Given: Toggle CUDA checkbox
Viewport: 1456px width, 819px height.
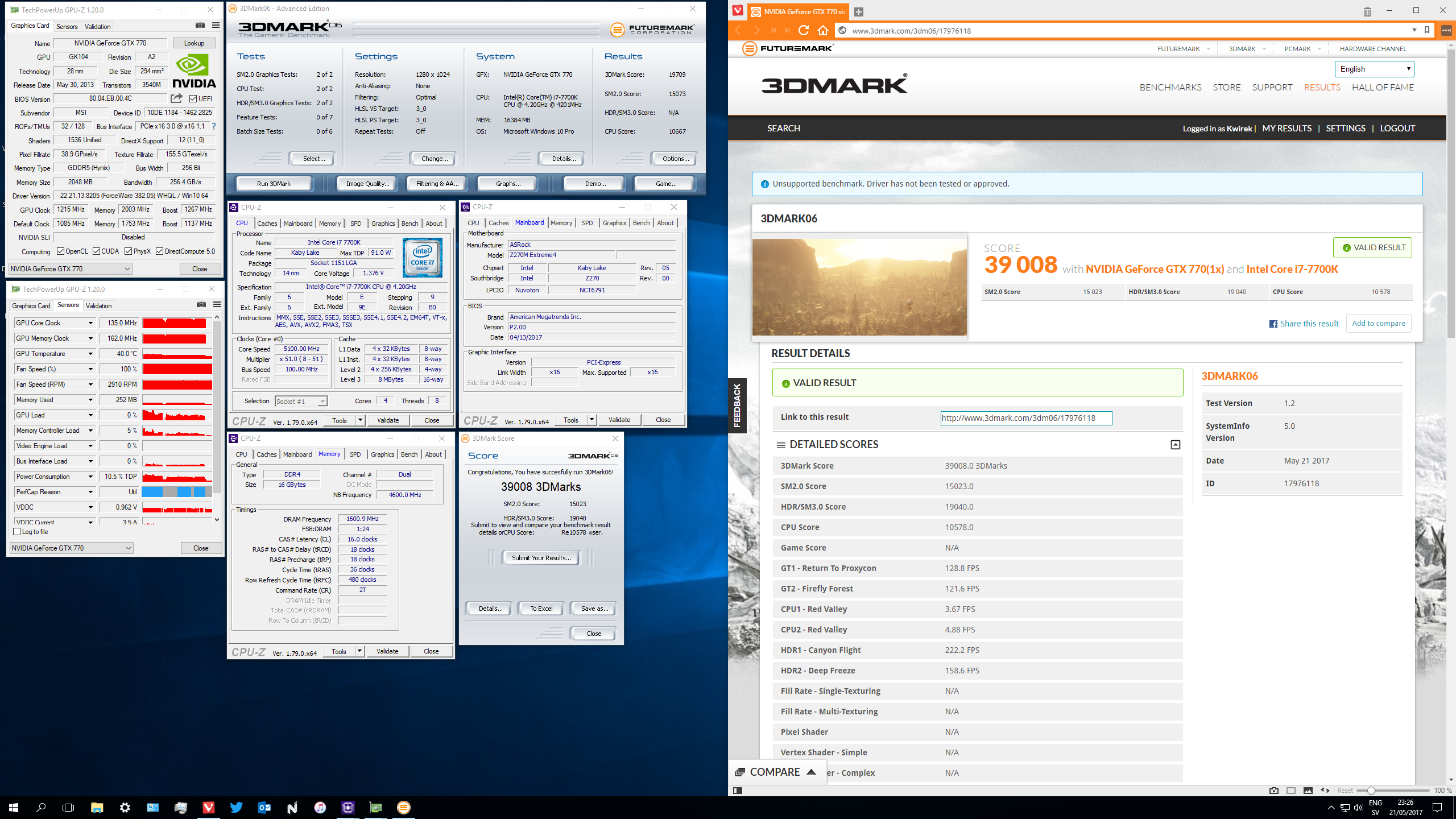Looking at the screenshot, I should click(97, 251).
